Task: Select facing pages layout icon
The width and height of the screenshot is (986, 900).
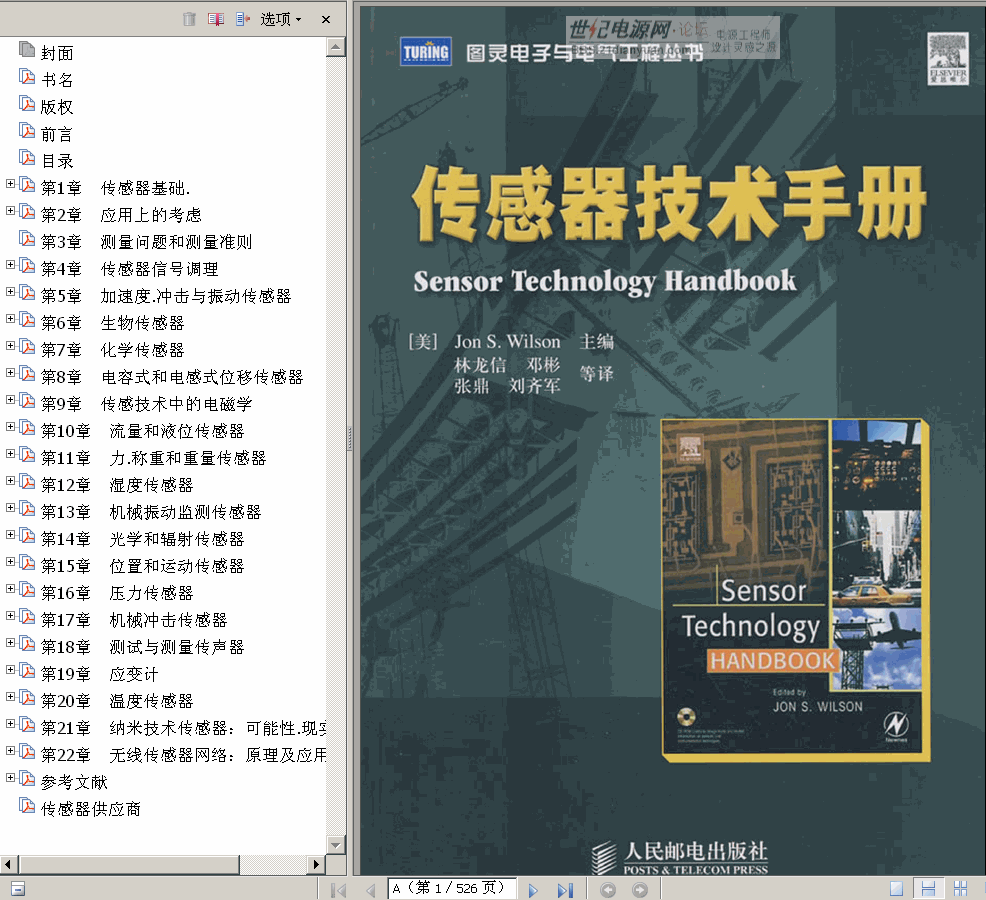Action: pyautogui.click(x=960, y=889)
